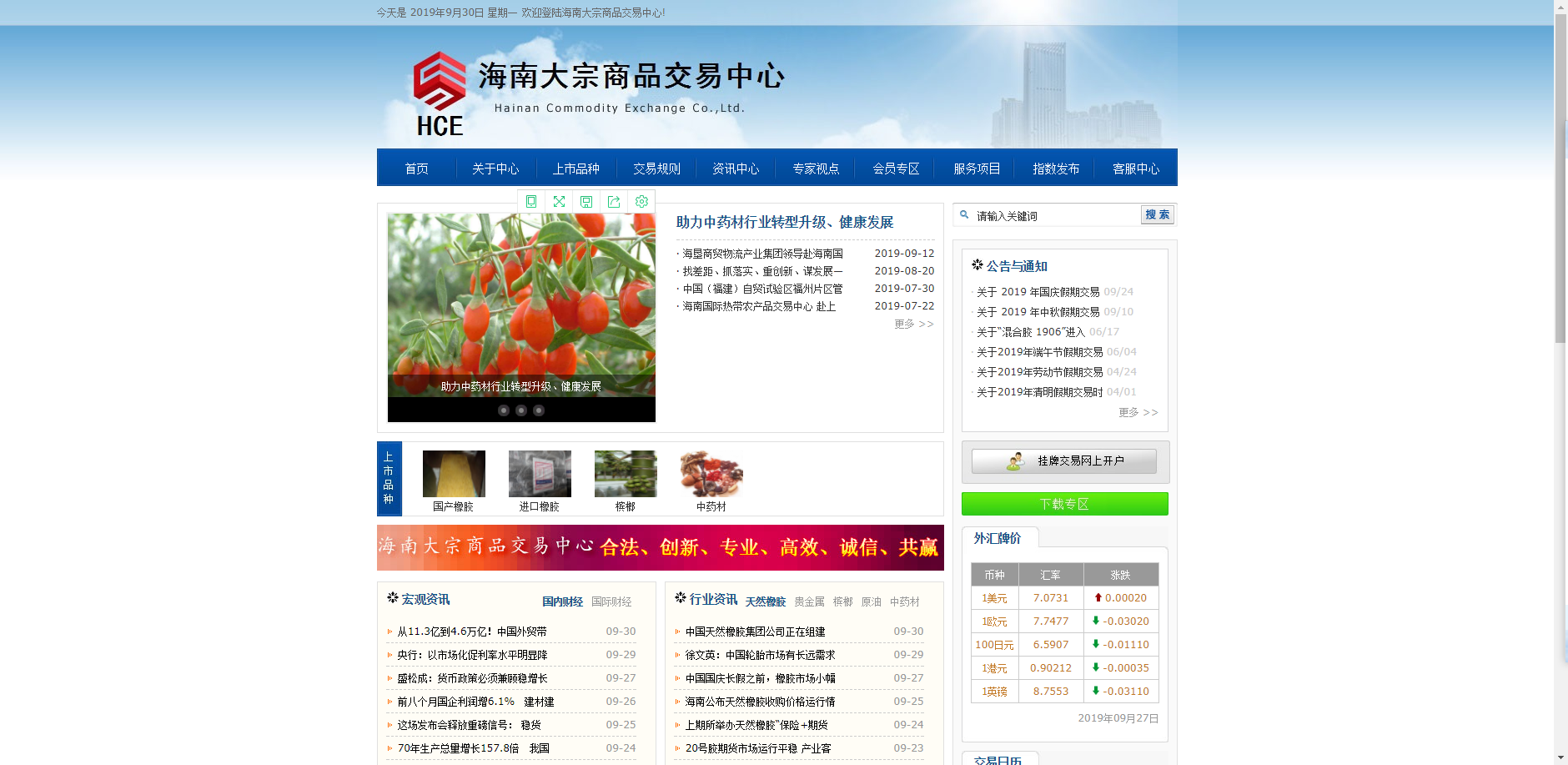Open news 中国（福建）自贸试验区福州片区管
Image resolution: width=1568 pixels, height=765 pixels.
(762, 289)
